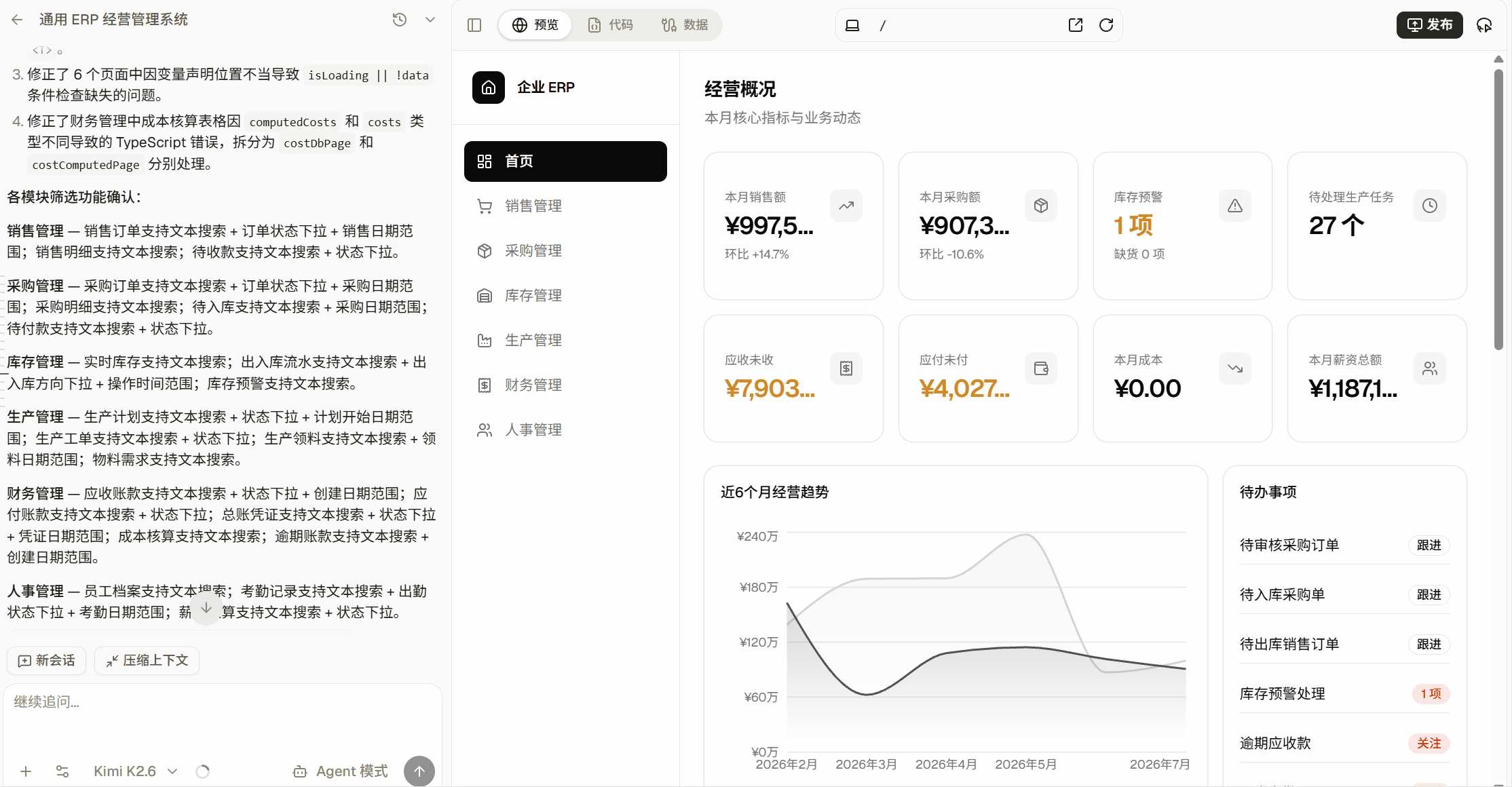Toggle Agent 模式
Image resolution: width=1512 pixels, height=787 pixels.
click(340, 771)
